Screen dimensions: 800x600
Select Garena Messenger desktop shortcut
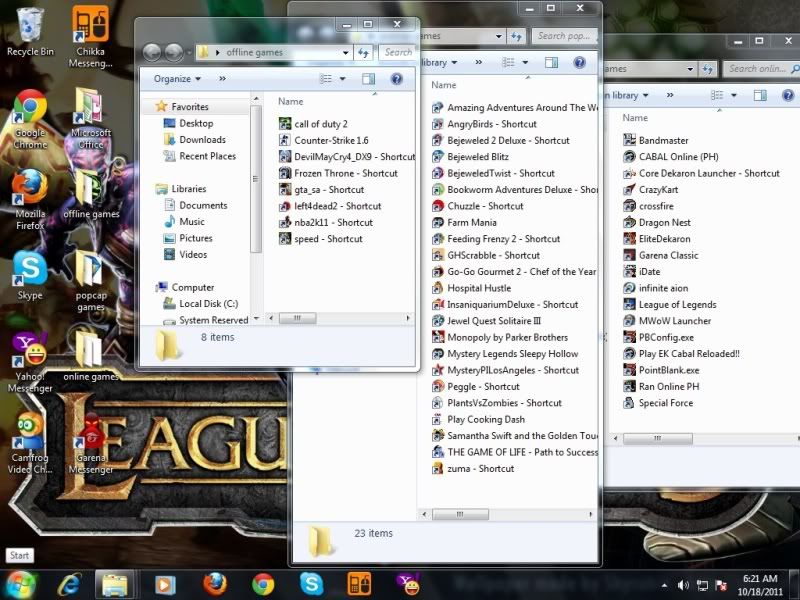pos(90,444)
